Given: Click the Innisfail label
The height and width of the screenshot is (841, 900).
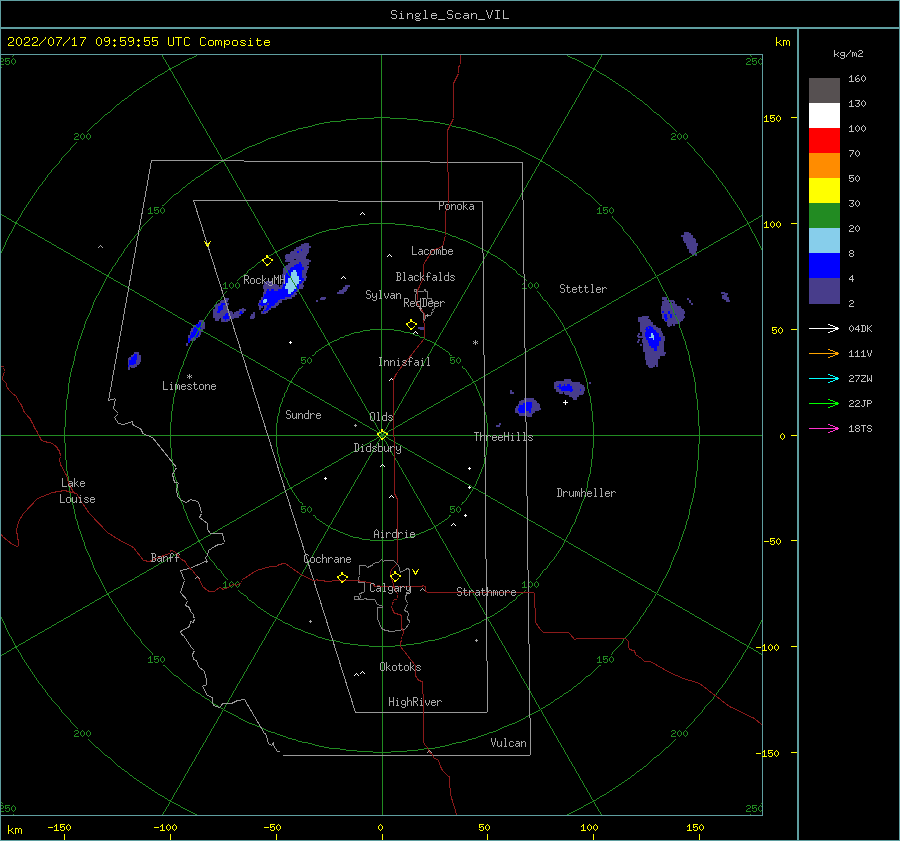Looking at the screenshot, I should tap(404, 362).
